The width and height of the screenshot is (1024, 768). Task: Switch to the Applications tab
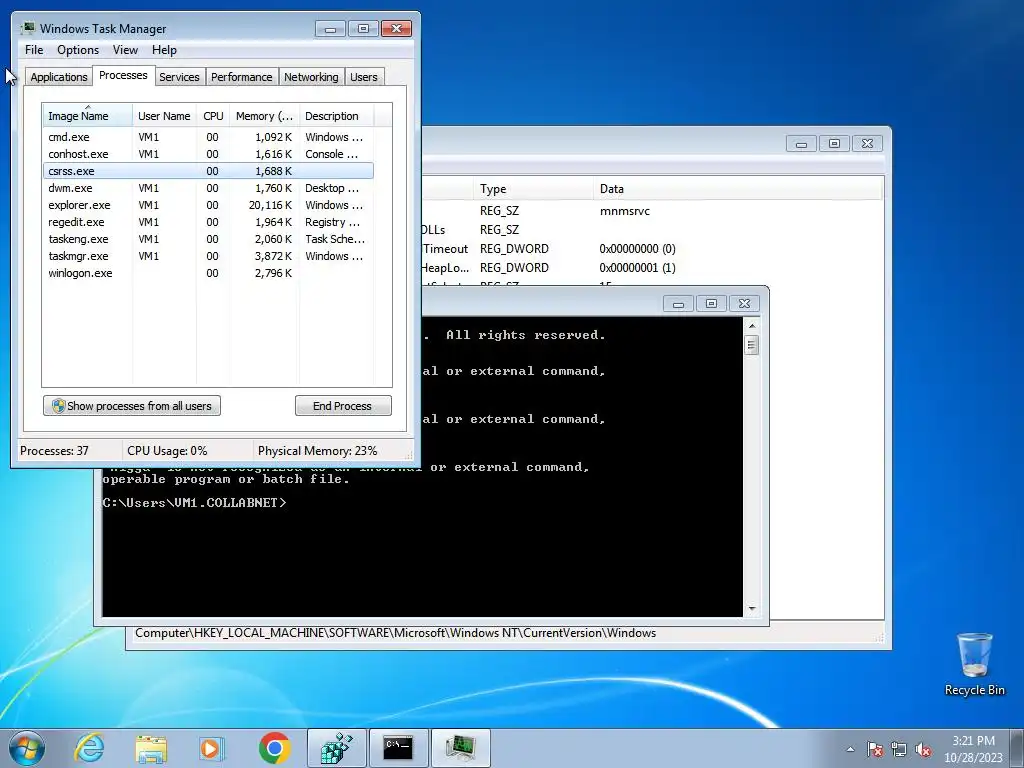tap(59, 77)
